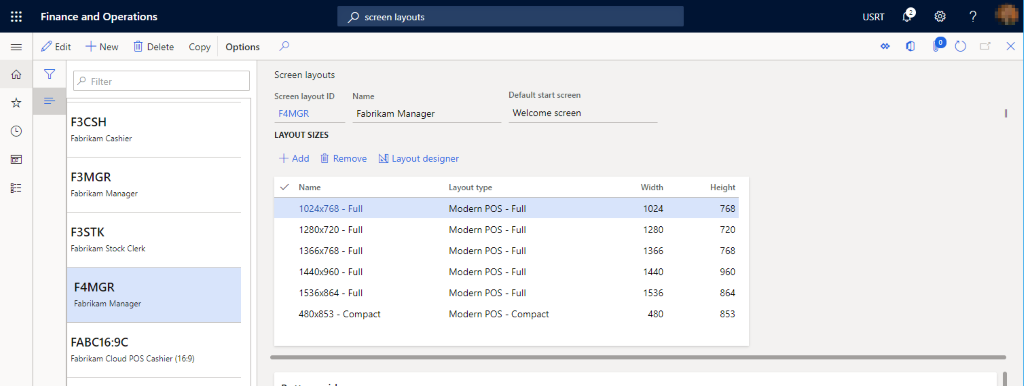Sort by Layout type column header
This screenshot has width=1024, height=386.
tap(470, 187)
